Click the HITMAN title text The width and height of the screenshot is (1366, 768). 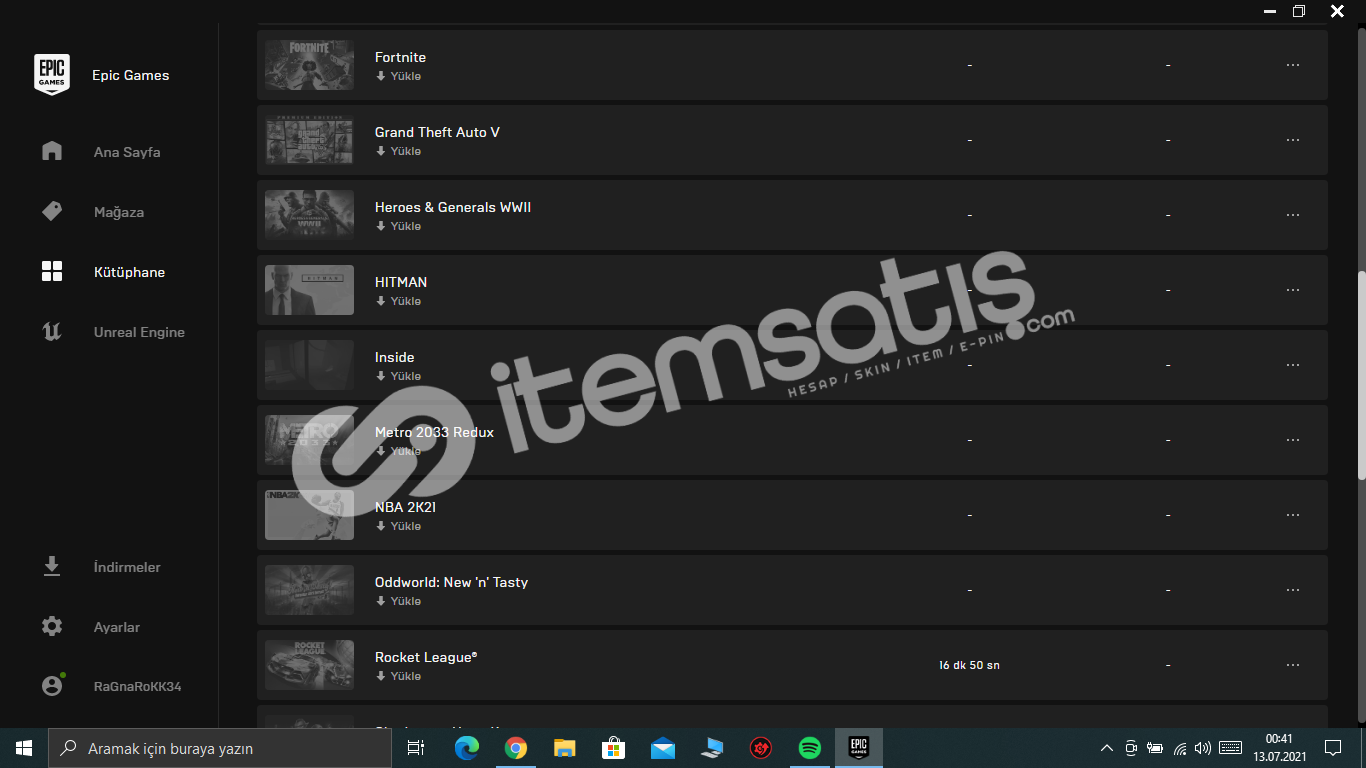[401, 282]
